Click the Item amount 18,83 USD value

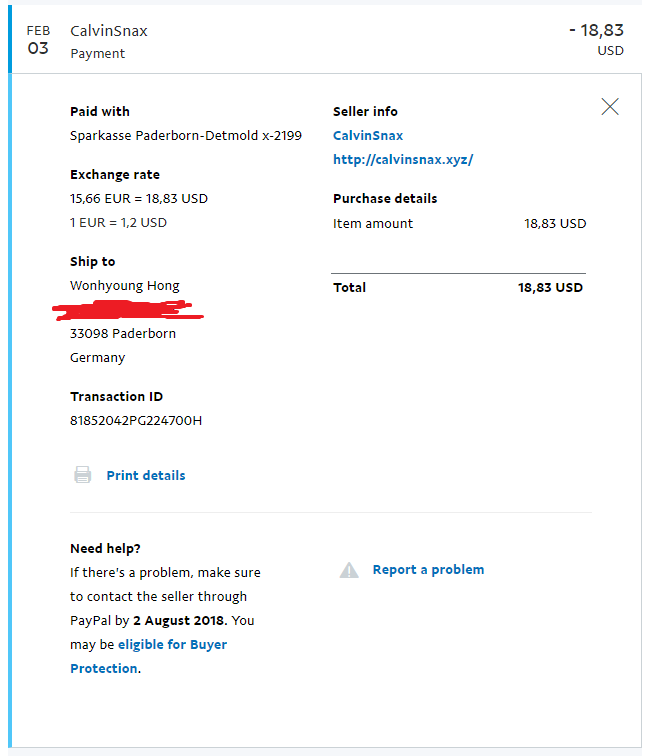(555, 224)
